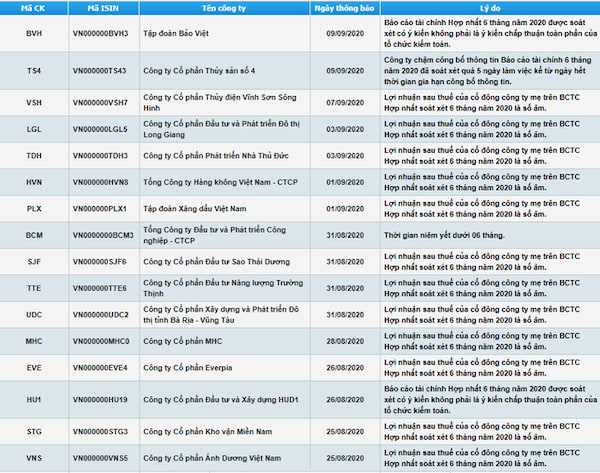
Task: Click the 'Mã ISIN' column header
Action: click(x=103, y=8)
